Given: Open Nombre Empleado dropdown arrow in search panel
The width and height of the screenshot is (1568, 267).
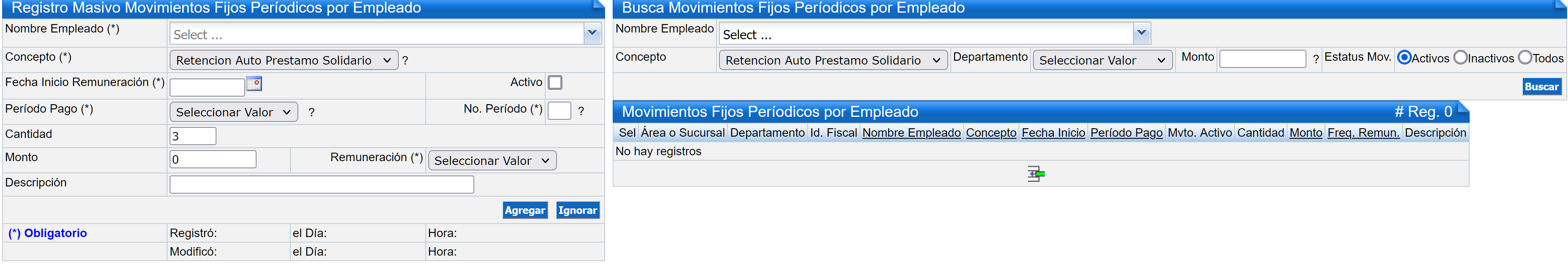Looking at the screenshot, I should pos(1141,33).
